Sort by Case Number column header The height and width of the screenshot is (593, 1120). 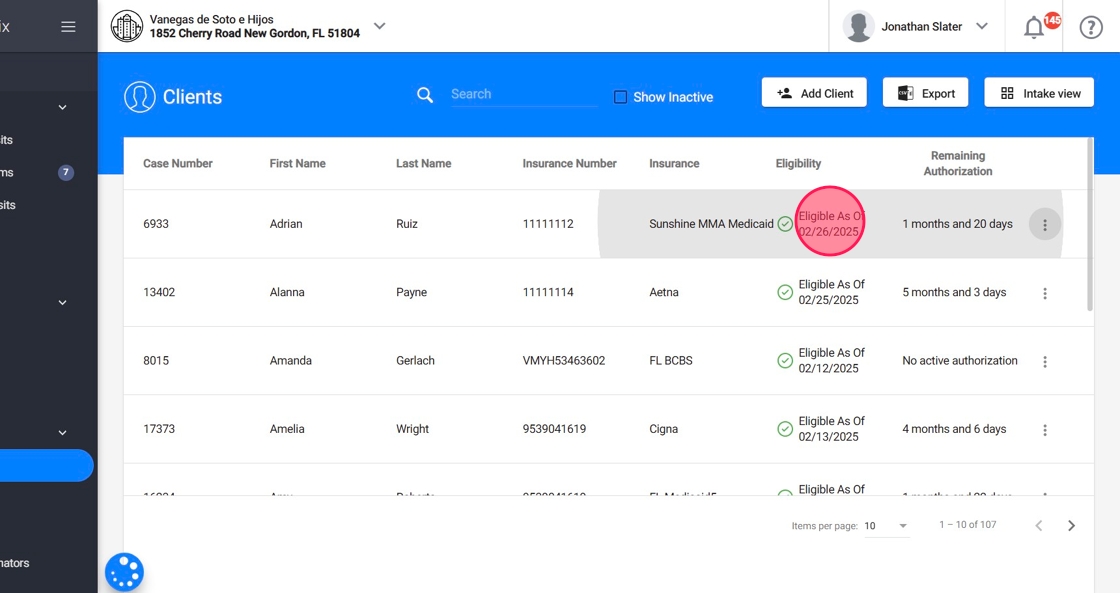(178, 164)
